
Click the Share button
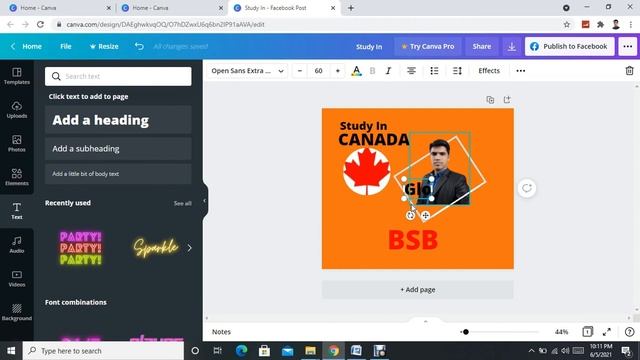click(x=482, y=47)
